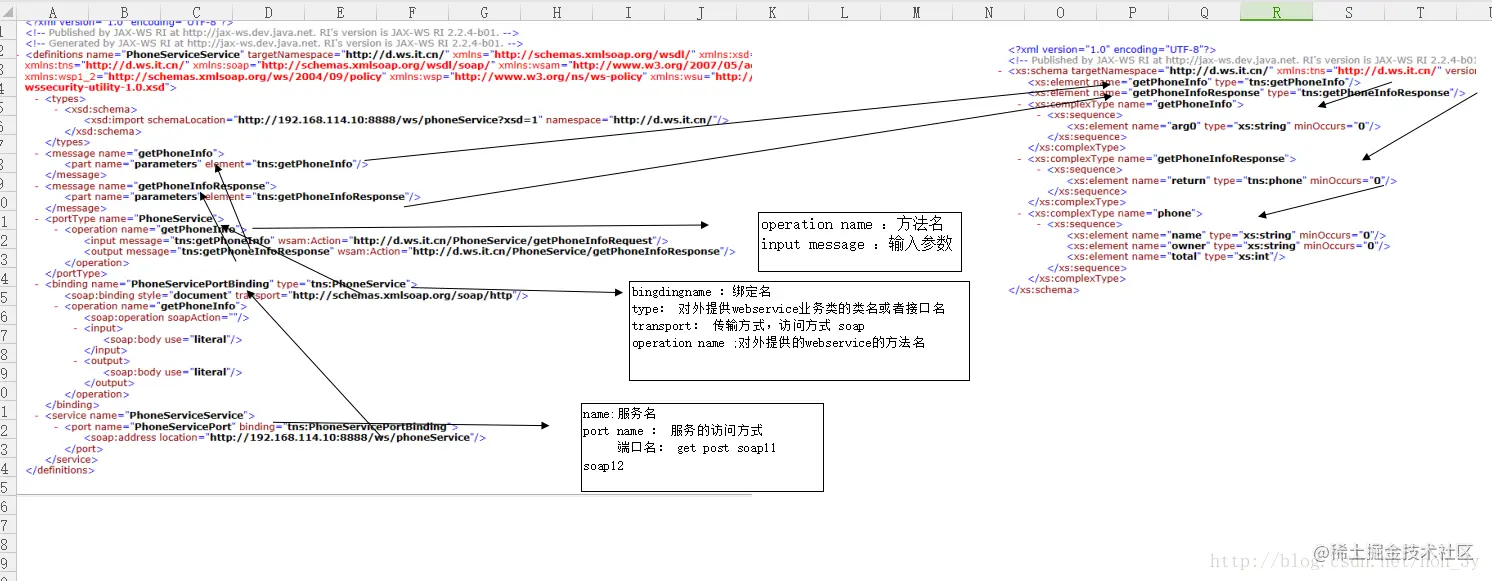
Task: Collapse the <output> node under soap:operation
Action: point(76,361)
